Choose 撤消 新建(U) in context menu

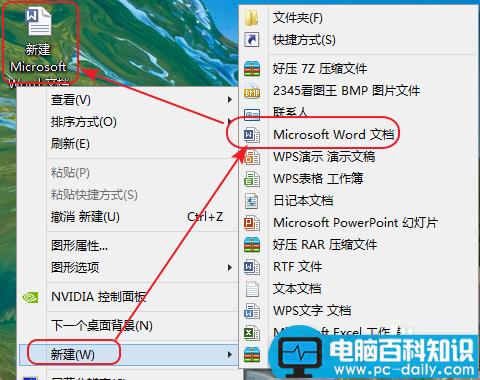coord(85,217)
